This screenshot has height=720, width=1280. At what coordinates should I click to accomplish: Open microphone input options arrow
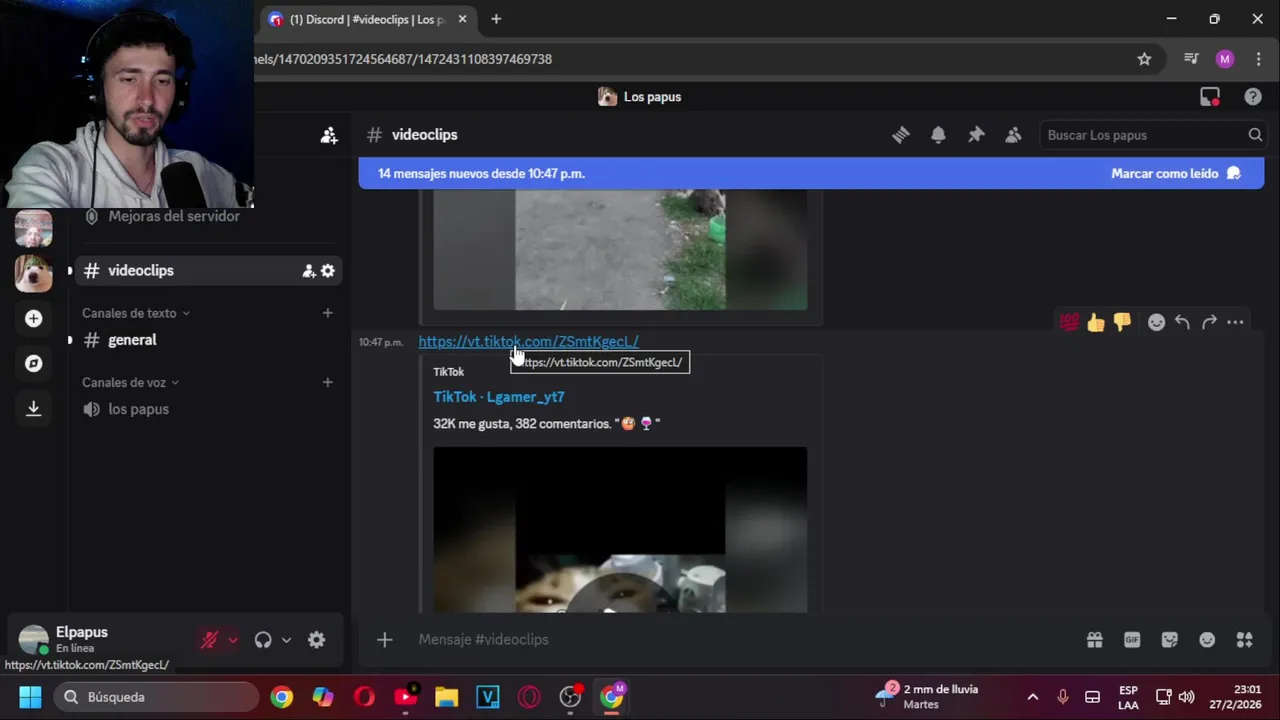point(233,640)
